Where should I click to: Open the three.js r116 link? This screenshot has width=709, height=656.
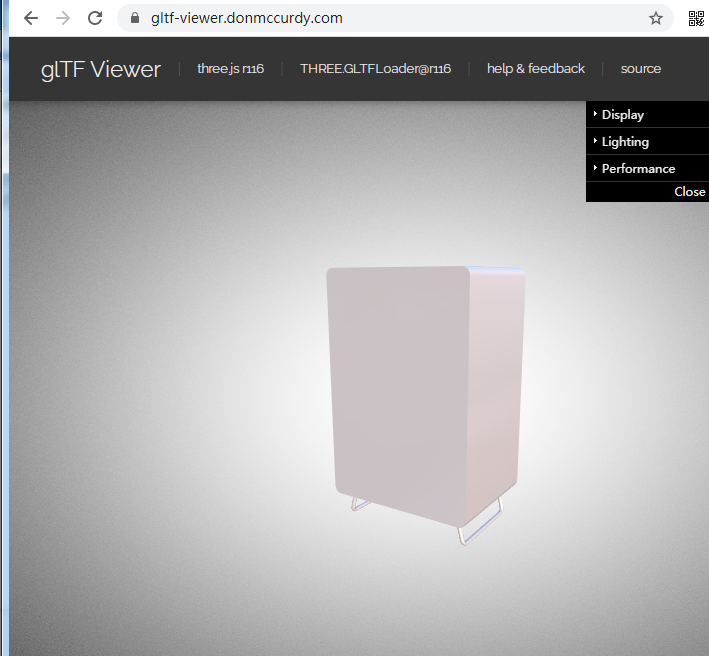(231, 69)
